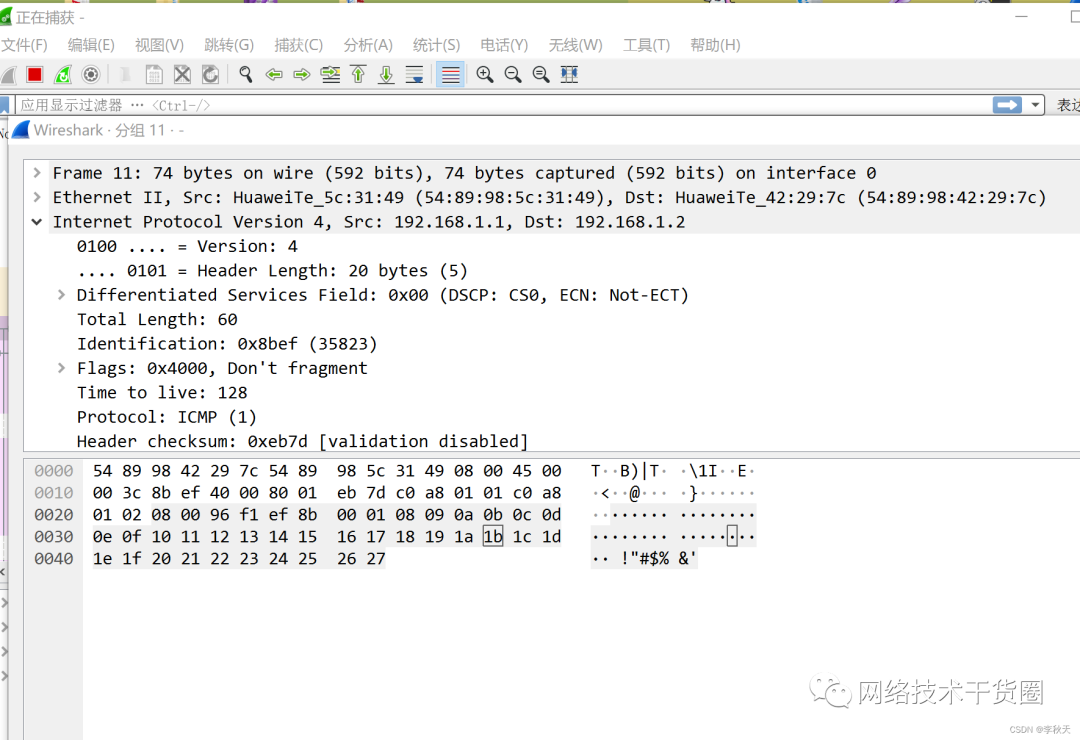Viewport: 1080px width, 740px height.
Task: Click the open capture file icon
Action: (x=125, y=74)
